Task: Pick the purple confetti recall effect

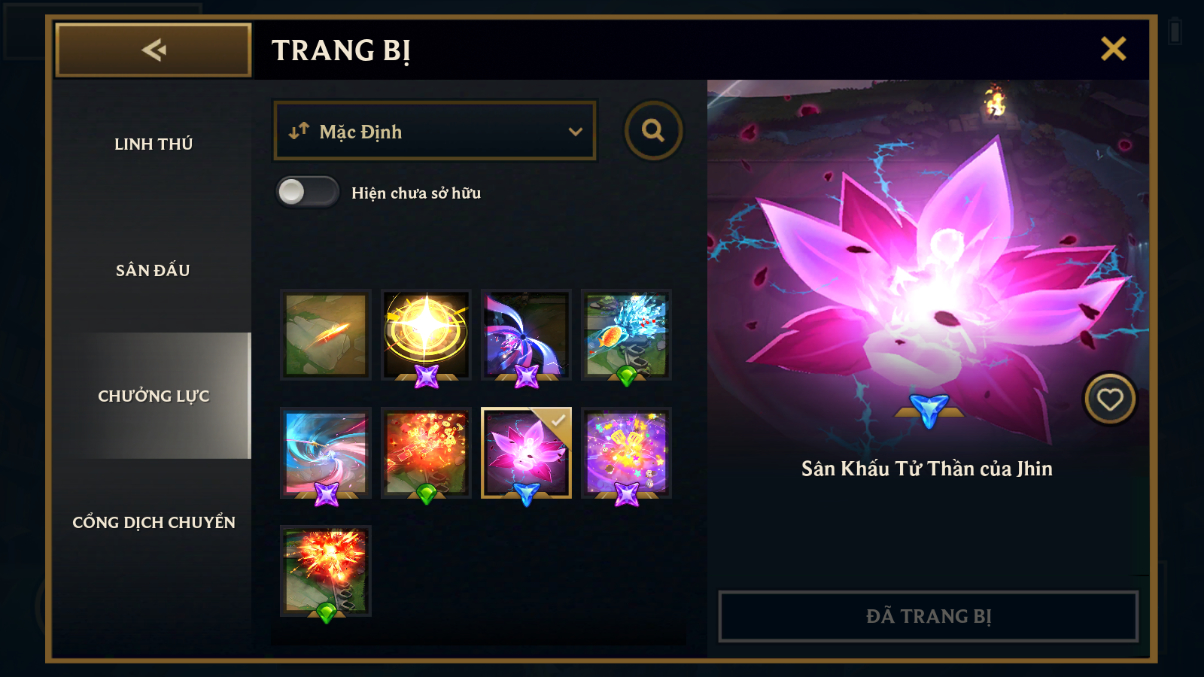Action: click(626, 453)
